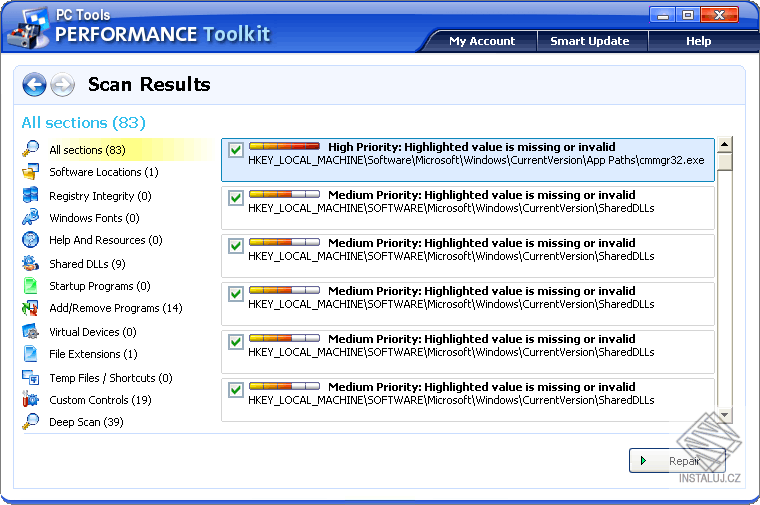This screenshot has width=760, height=505.
Task: Click the File Extensions icon
Action: point(30,354)
